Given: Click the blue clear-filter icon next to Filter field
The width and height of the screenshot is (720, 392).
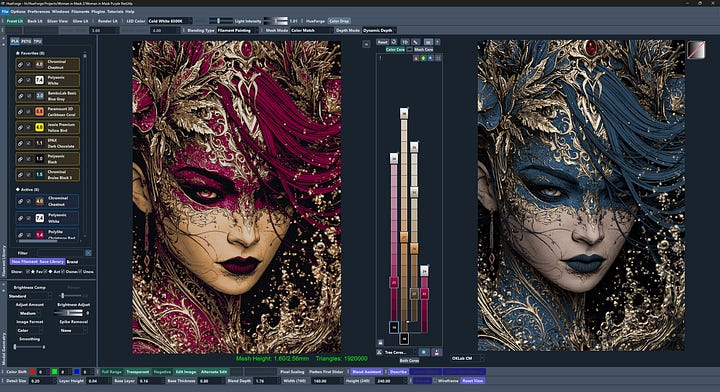Looking at the screenshot, I should [88, 253].
